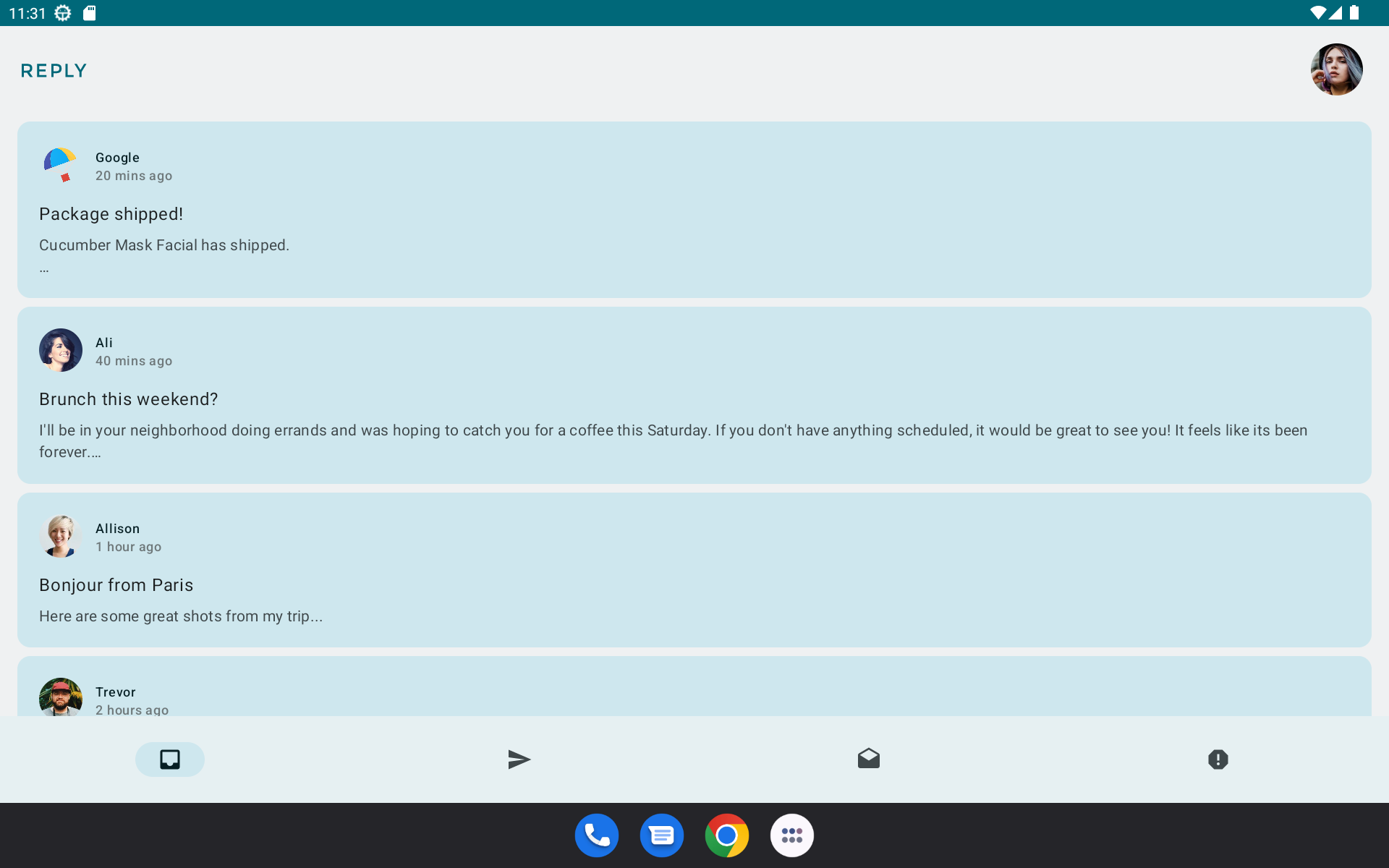Viewport: 1389px width, 868px height.
Task: Launch the Messages app from dock
Action: (x=662, y=835)
